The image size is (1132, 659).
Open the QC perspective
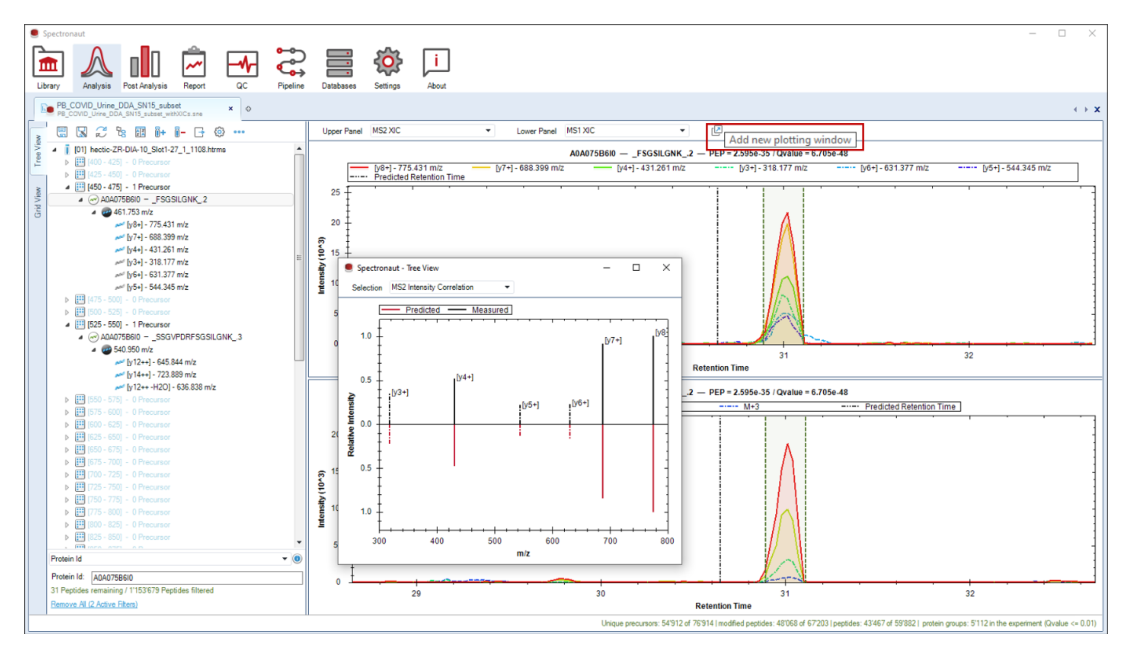[242, 68]
